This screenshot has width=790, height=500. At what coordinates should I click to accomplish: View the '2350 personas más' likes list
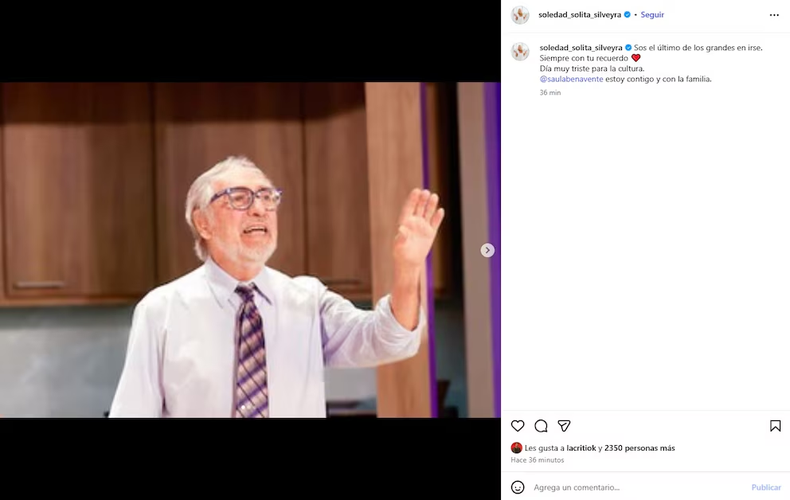point(639,448)
